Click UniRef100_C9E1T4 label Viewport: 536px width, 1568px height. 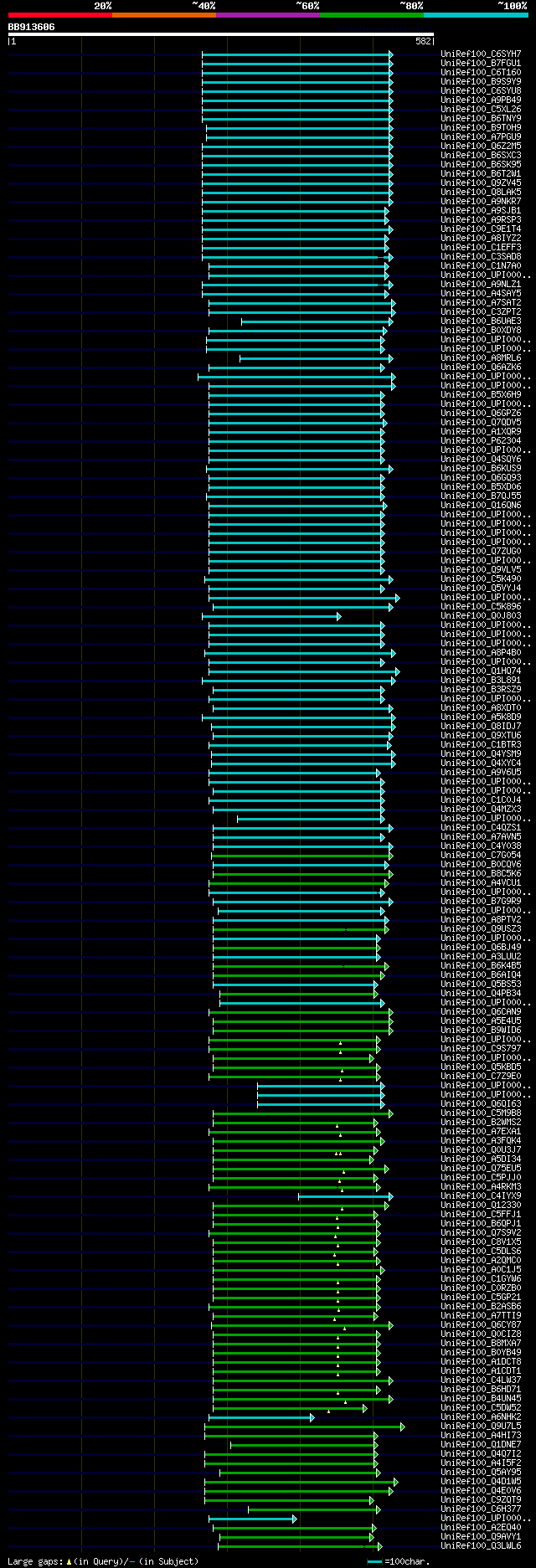click(481, 229)
